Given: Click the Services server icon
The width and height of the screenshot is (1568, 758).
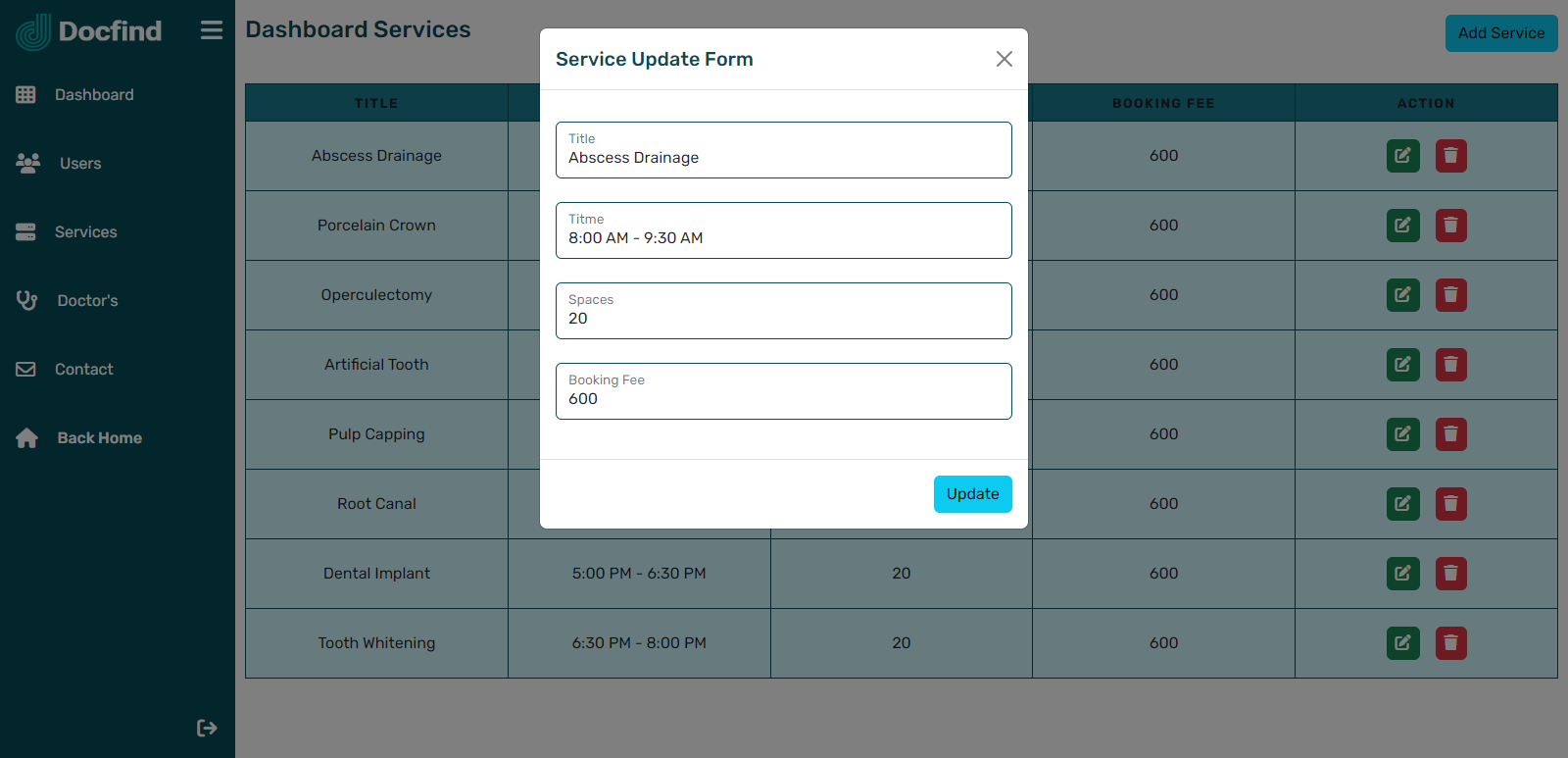Looking at the screenshot, I should tap(25, 232).
